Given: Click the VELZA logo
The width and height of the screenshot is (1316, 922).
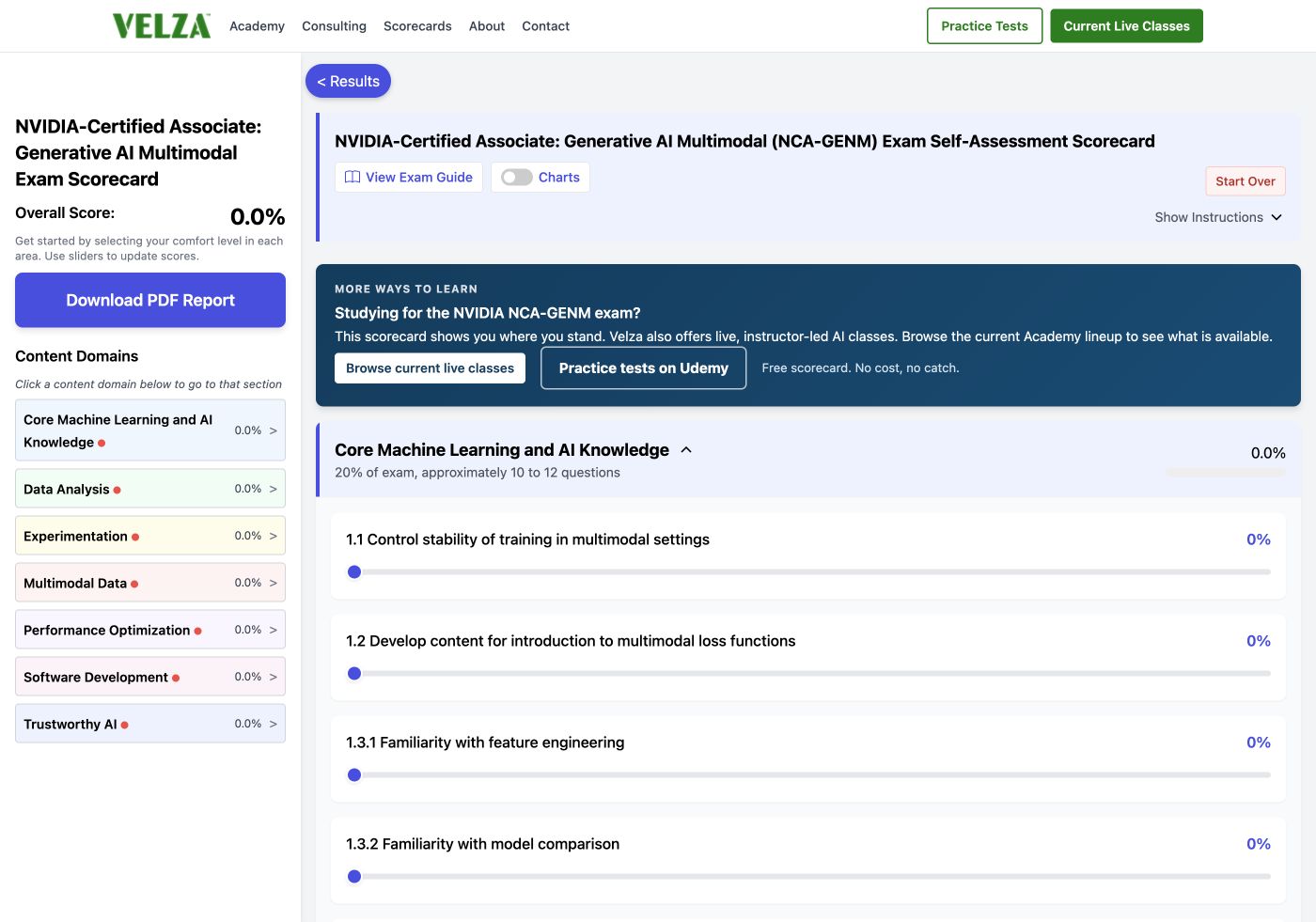Looking at the screenshot, I should point(162,26).
